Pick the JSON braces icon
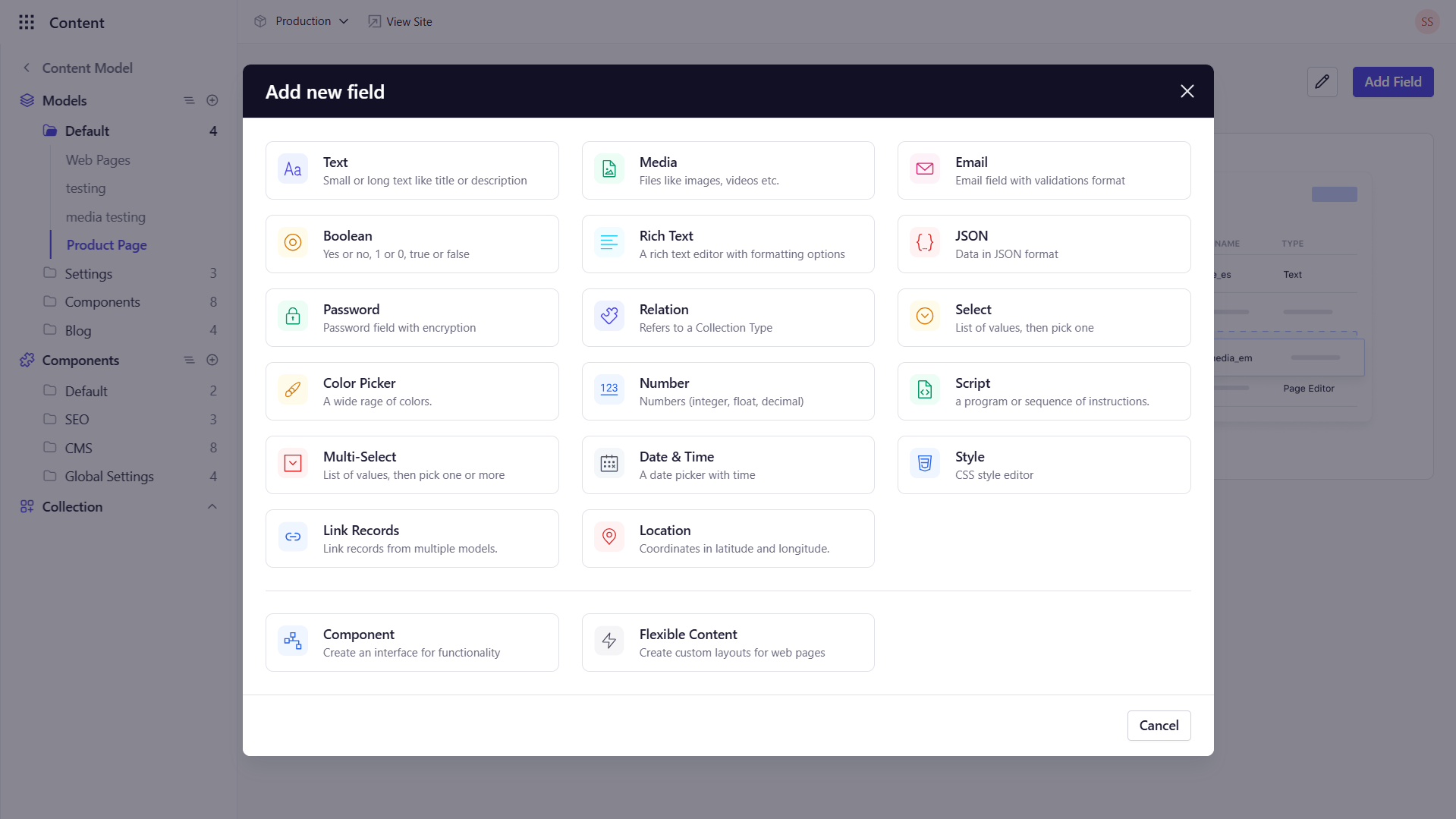This screenshot has width=1456, height=819. point(925,243)
